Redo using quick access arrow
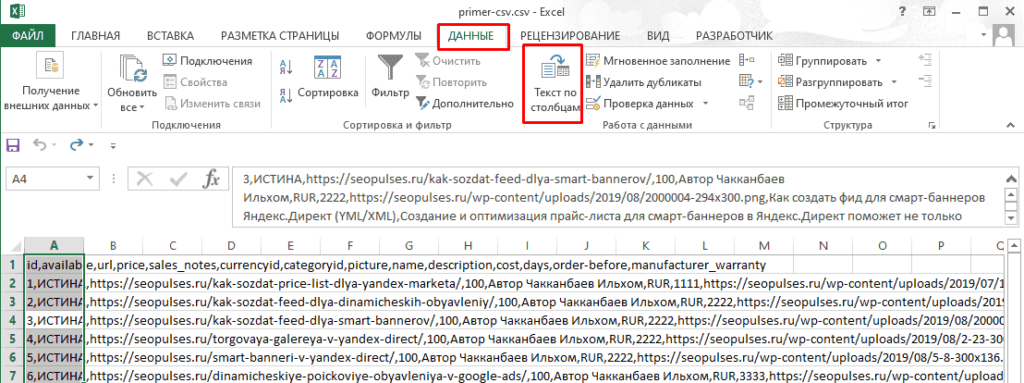 tap(76, 144)
